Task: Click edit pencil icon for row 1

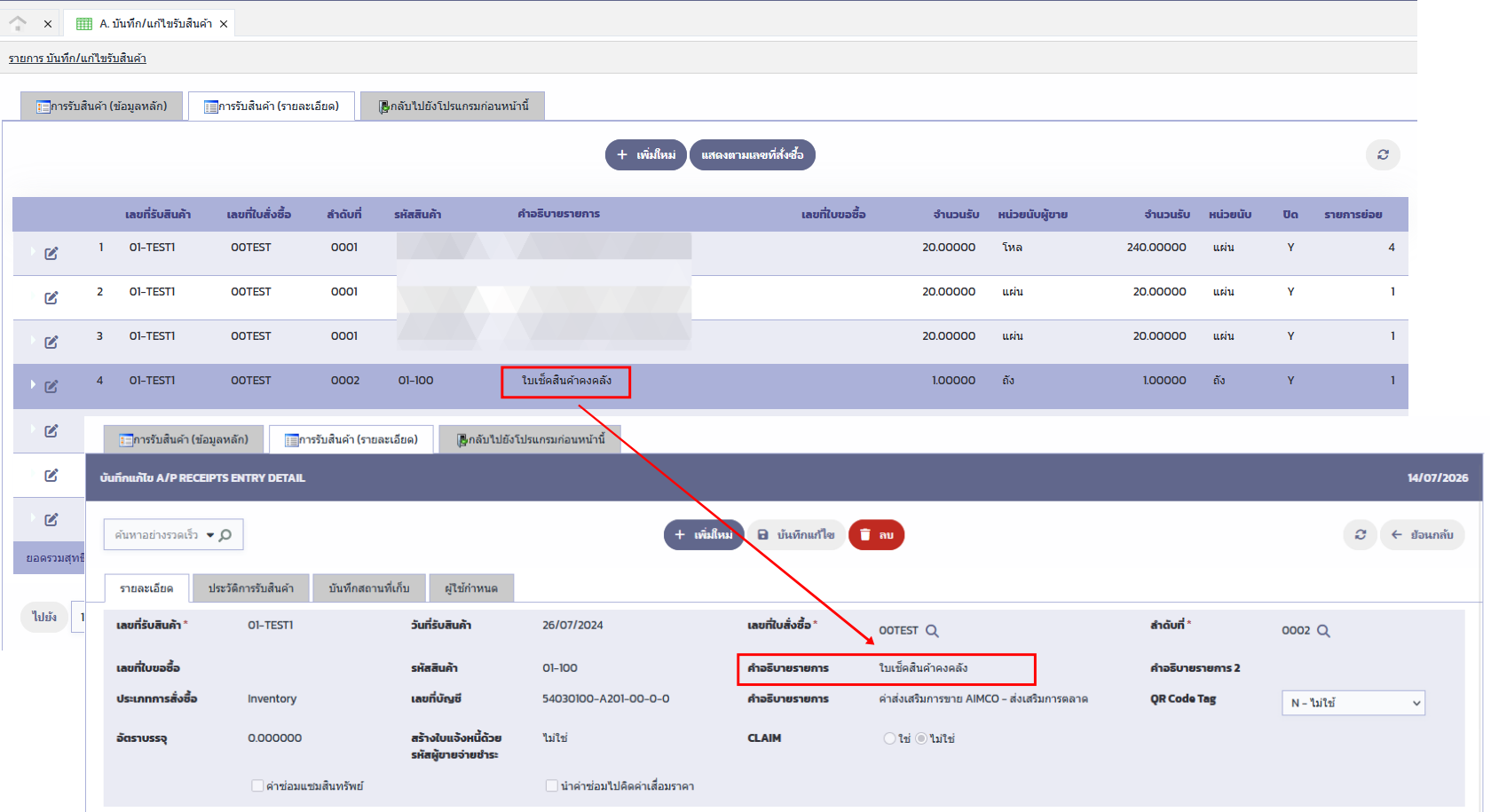Action: tap(51, 254)
